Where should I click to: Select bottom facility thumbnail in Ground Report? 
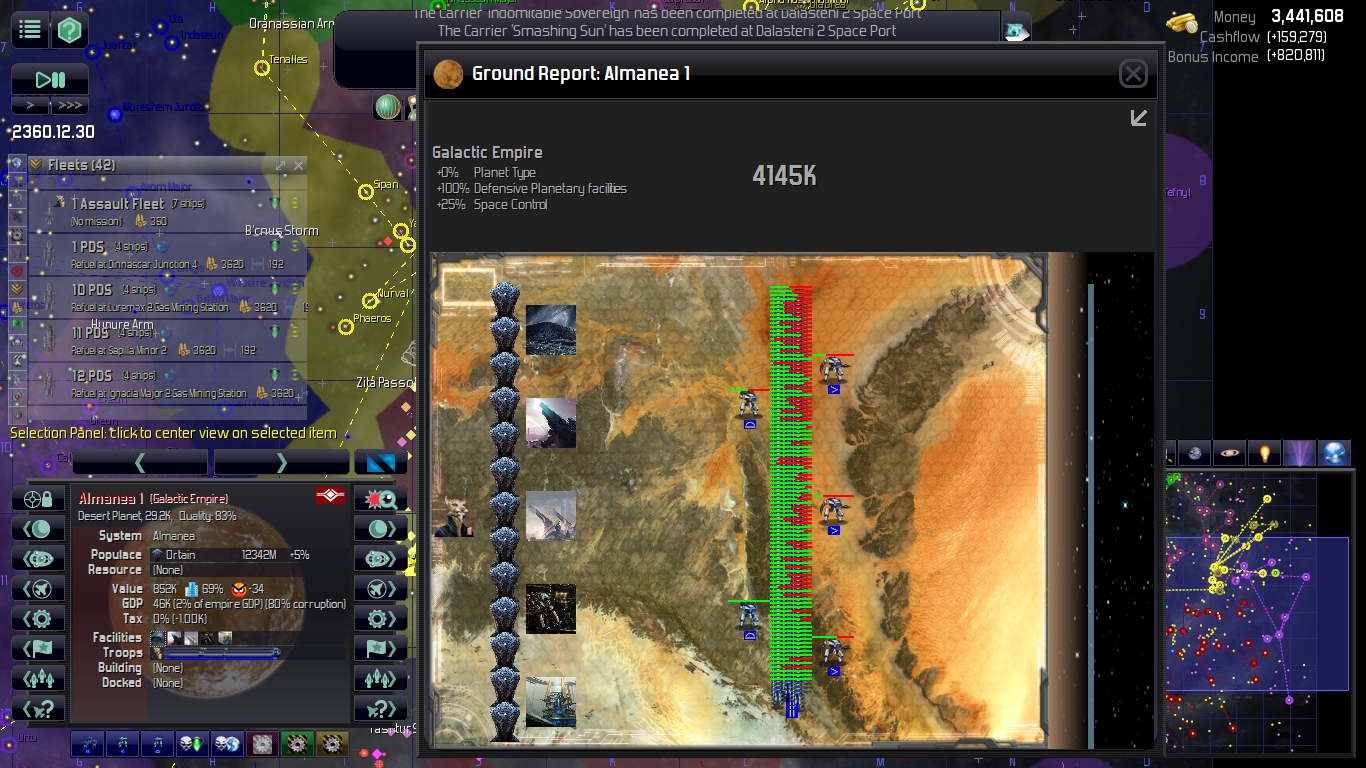point(551,702)
